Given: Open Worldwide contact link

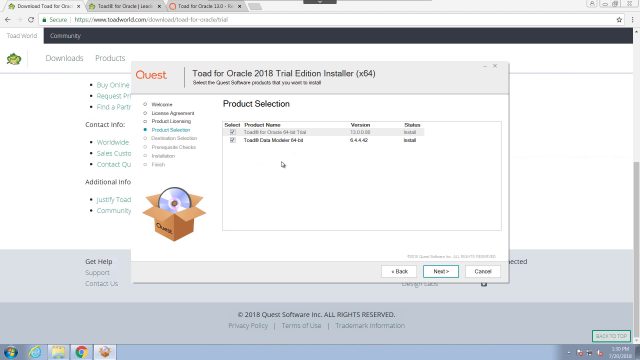Looking at the screenshot, I should point(113,142).
